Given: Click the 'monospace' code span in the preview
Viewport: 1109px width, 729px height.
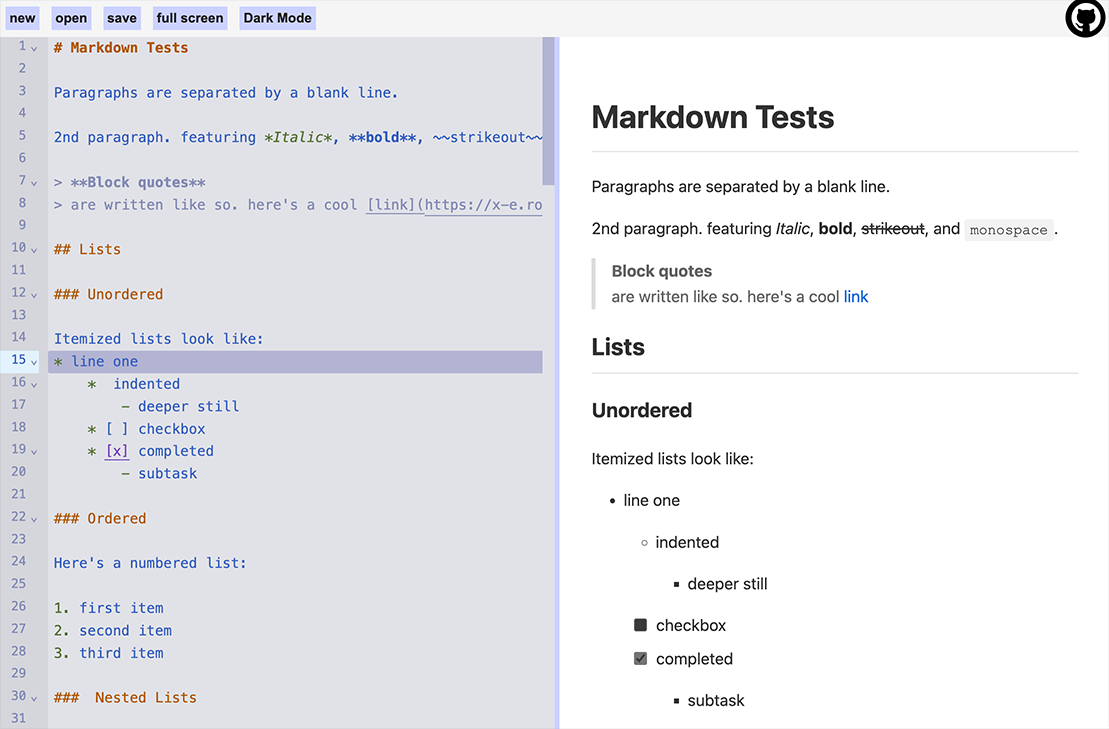Looking at the screenshot, I should pos(1009,230).
